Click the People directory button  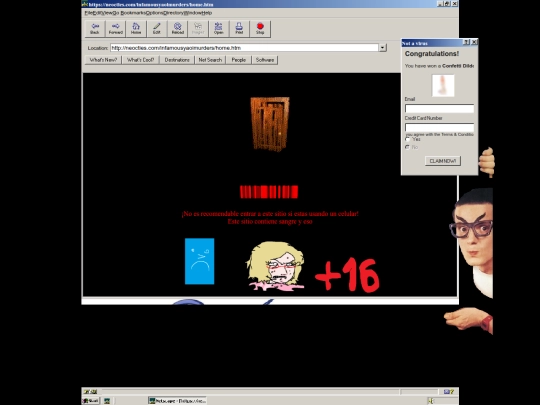239,60
